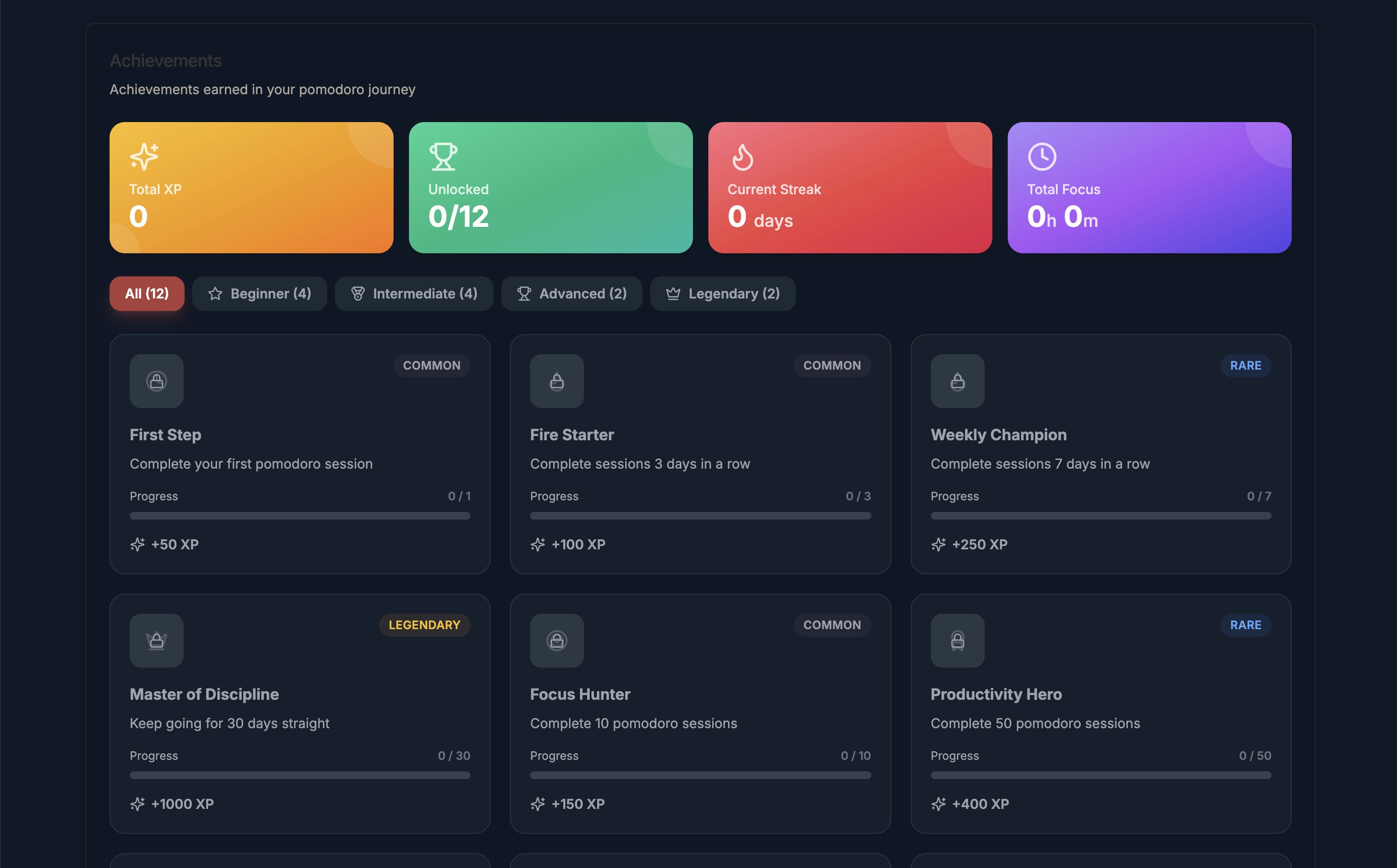Click the COMMON badge on Fire Starter
Viewport: 1397px width, 868px height.
(832, 365)
